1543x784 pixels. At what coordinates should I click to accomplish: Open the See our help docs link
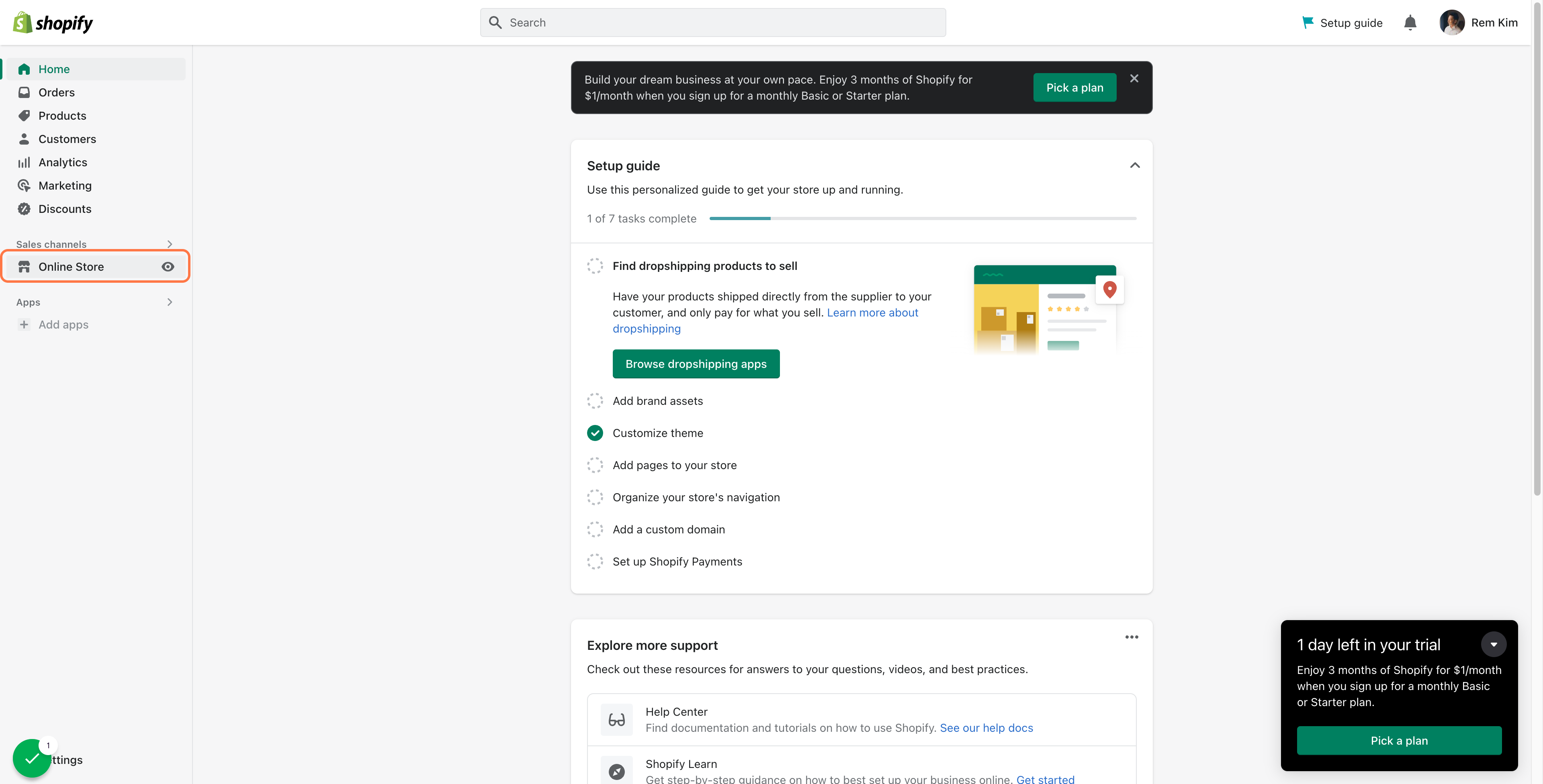pyautogui.click(x=986, y=728)
